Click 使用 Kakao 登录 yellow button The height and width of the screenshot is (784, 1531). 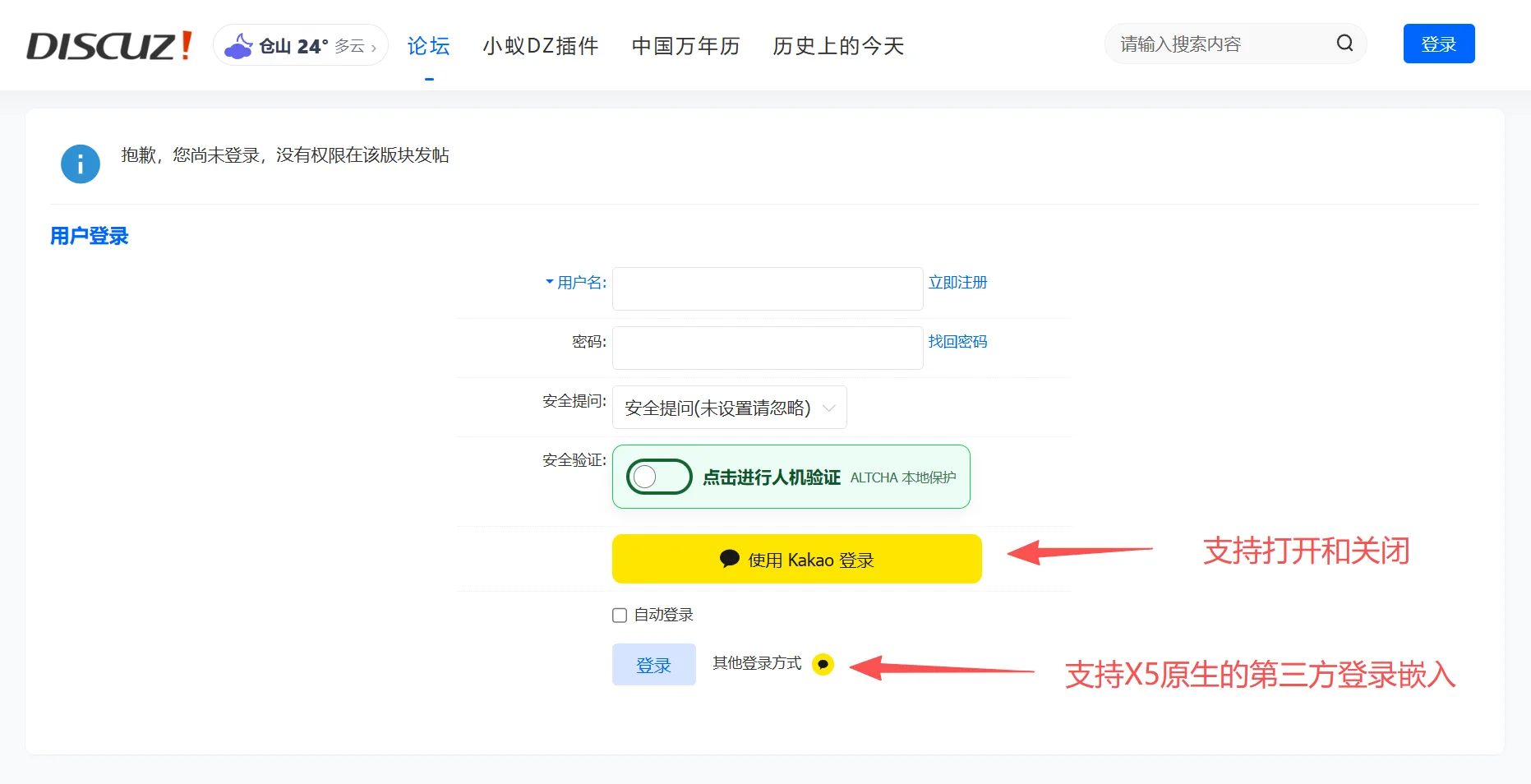click(x=797, y=559)
